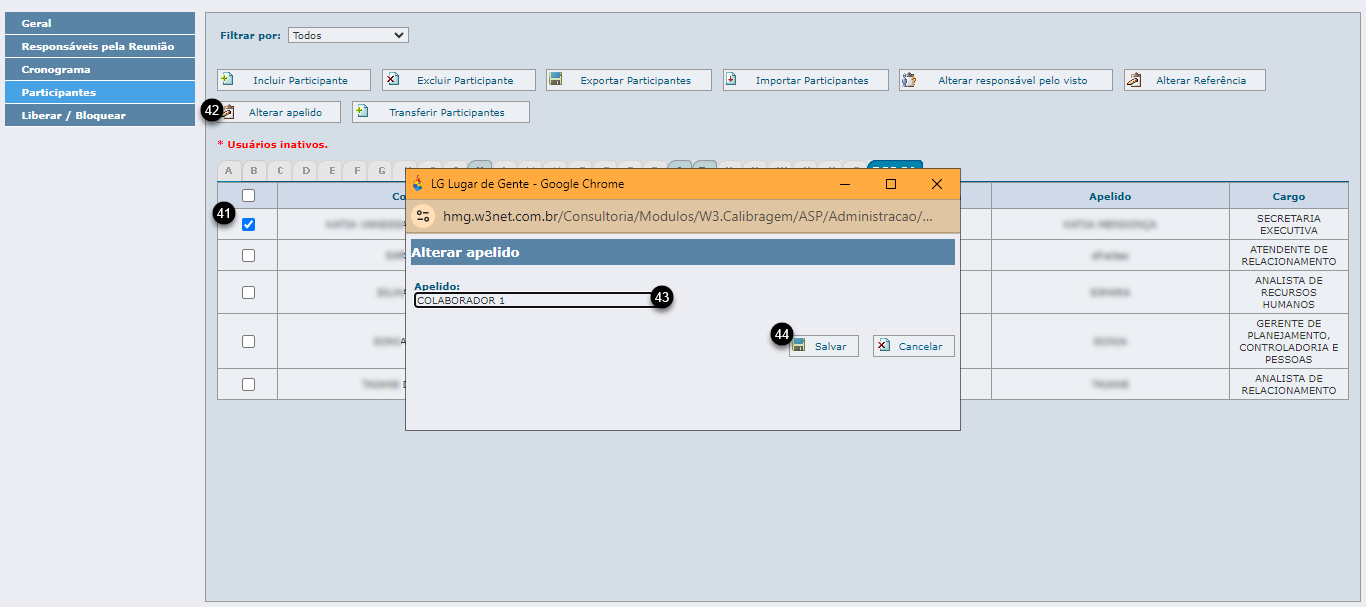
Task: Filter names by letter A tab
Action: pos(229,170)
